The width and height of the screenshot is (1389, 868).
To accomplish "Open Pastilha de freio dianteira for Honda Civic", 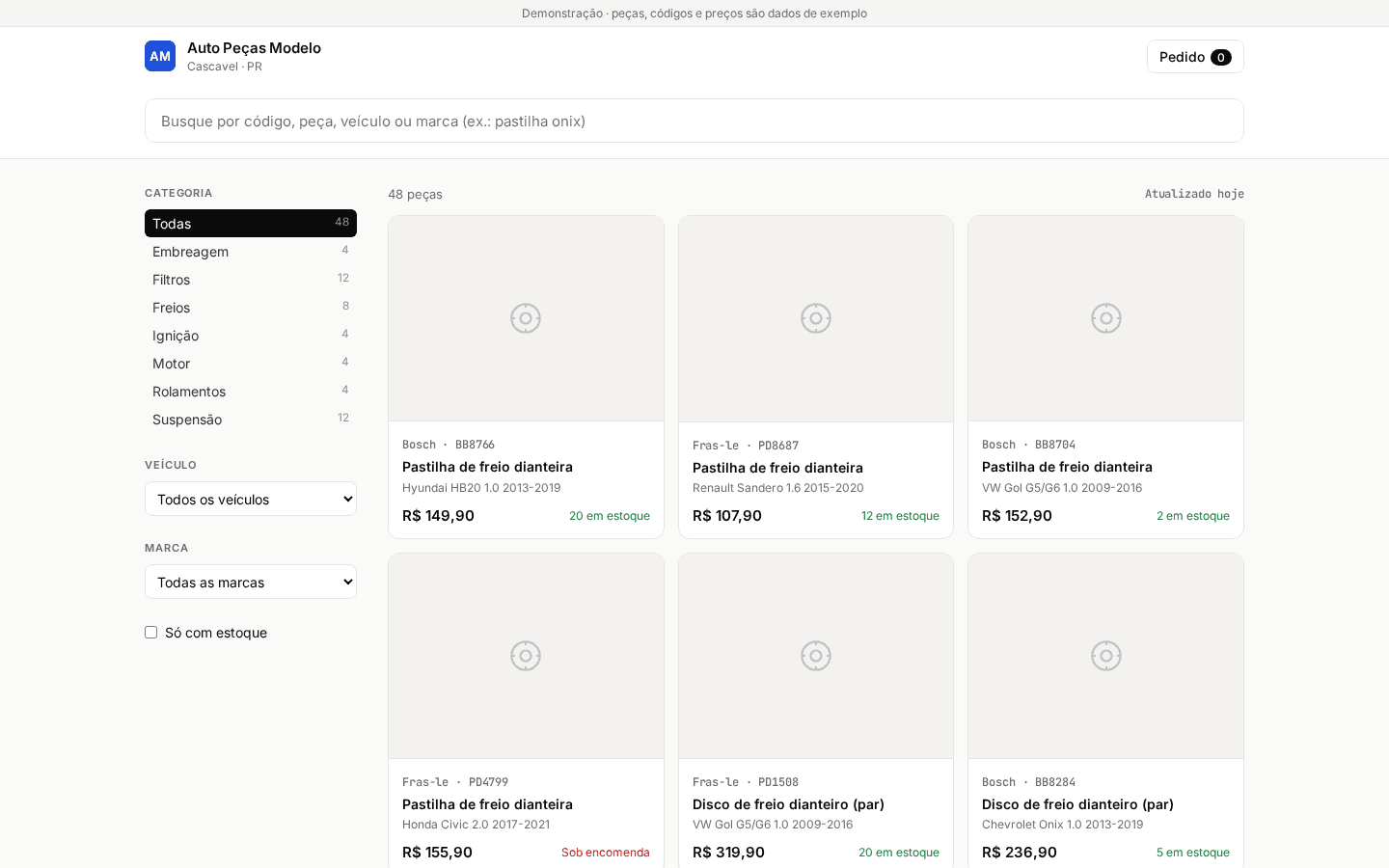I will tap(487, 804).
